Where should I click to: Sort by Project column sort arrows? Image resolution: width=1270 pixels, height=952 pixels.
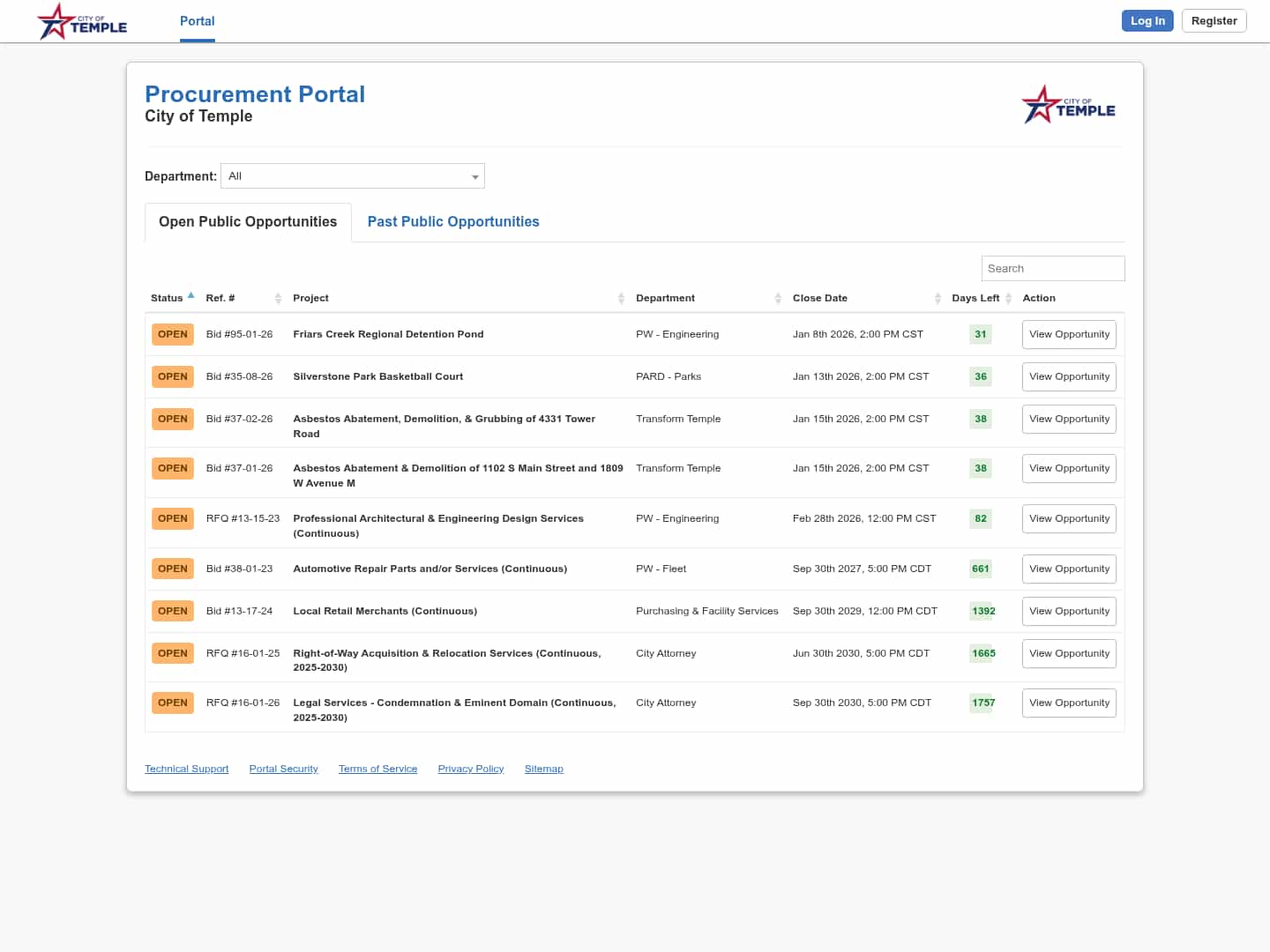(621, 299)
